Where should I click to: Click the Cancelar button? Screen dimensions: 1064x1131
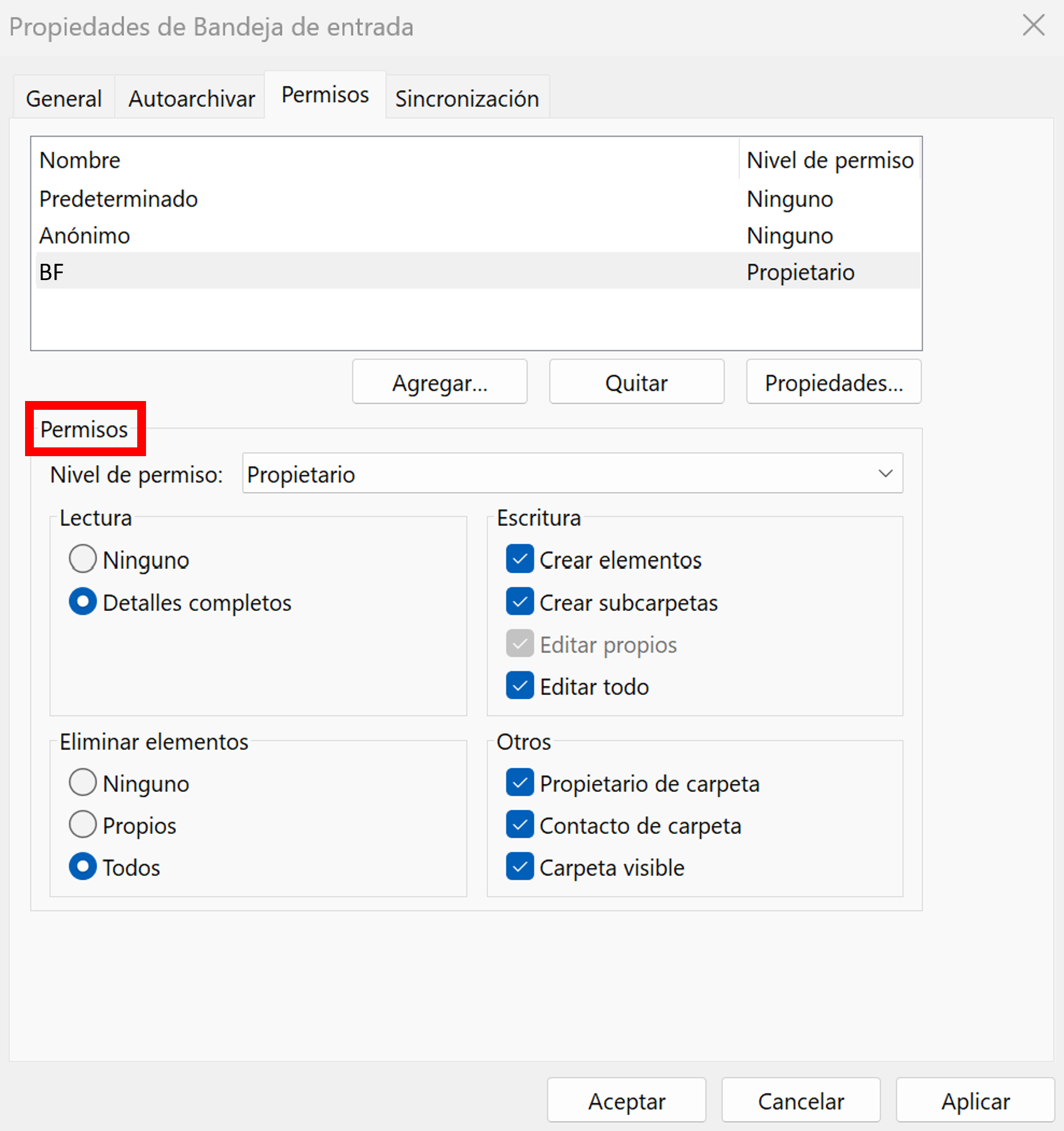pos(801,1100)
